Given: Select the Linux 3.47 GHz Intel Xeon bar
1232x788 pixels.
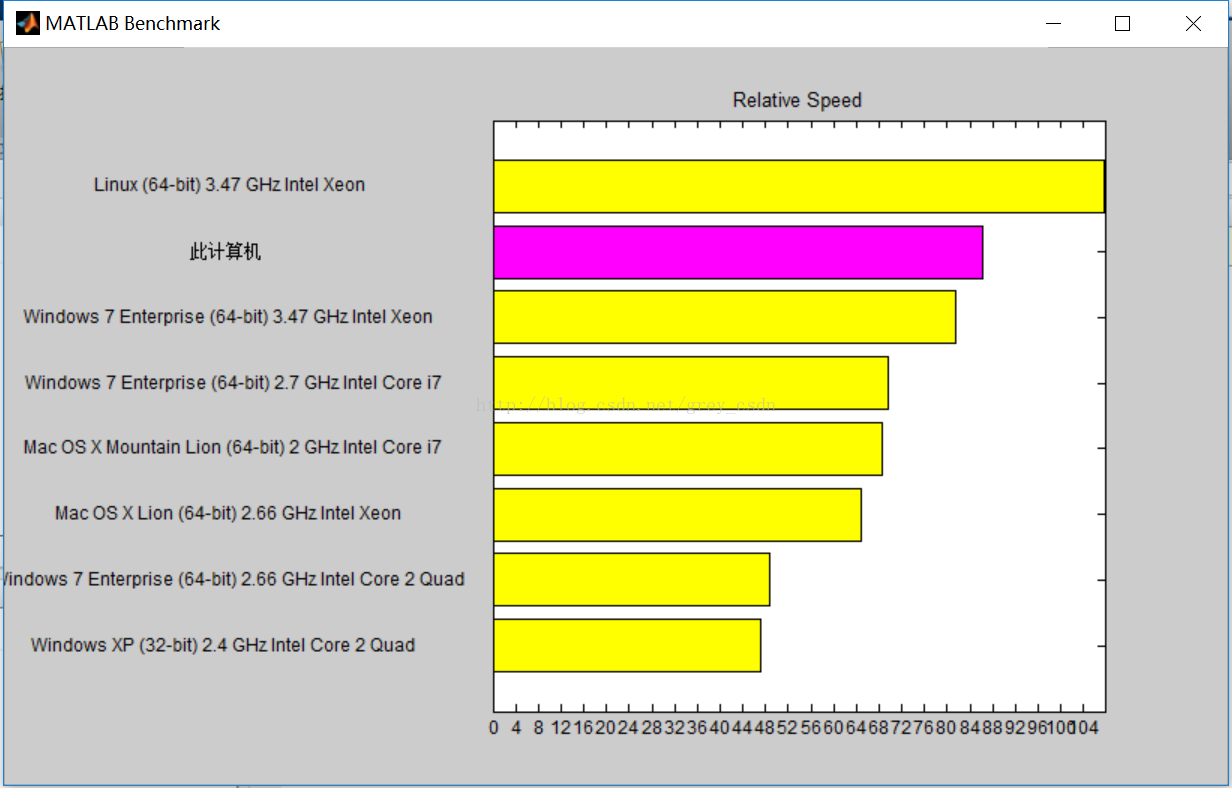Looking at the screenshot, I should (799, 186).
